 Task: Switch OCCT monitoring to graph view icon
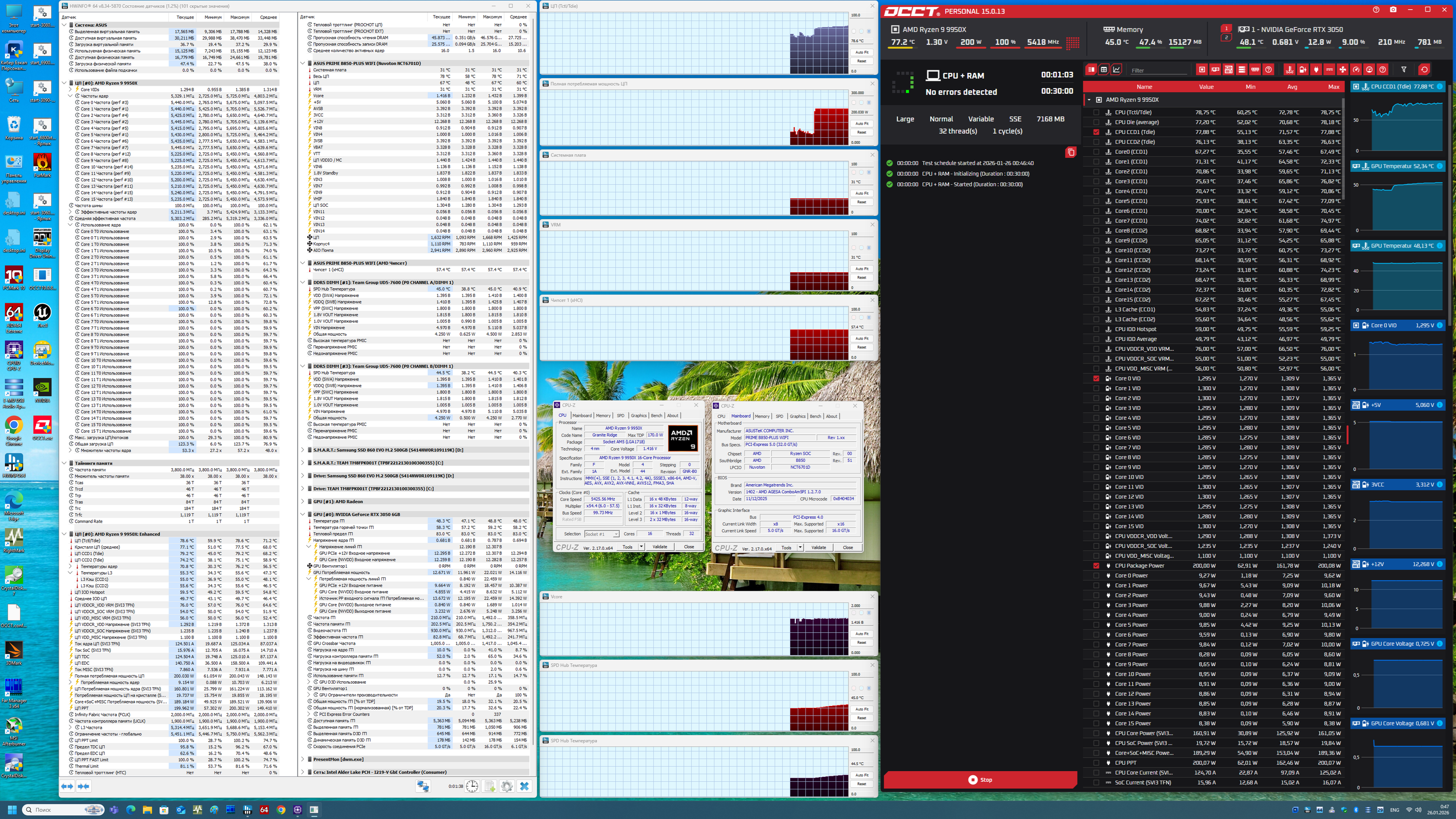[1116, 69]
